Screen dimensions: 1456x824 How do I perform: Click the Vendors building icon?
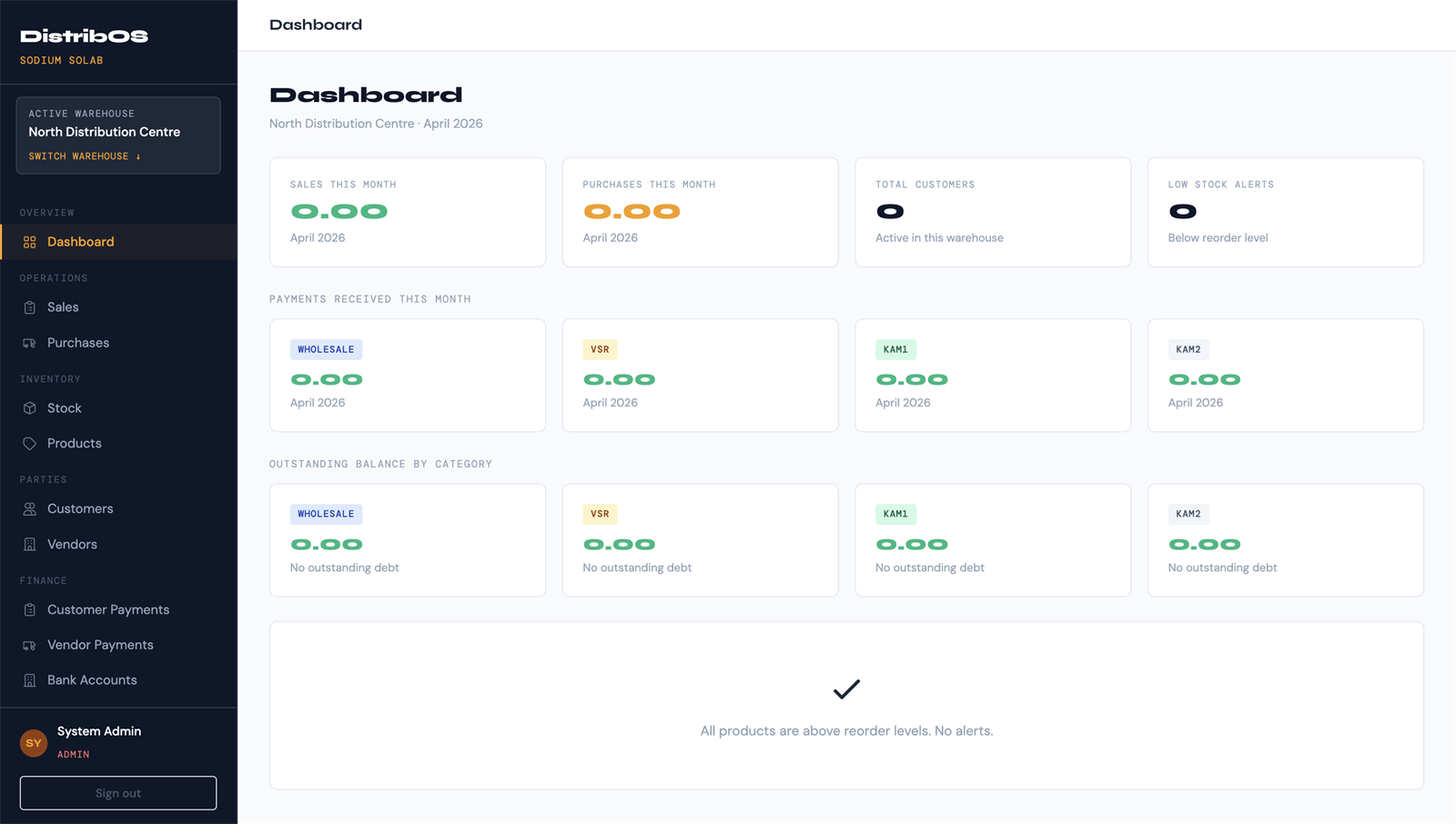[x=30, y=545]
